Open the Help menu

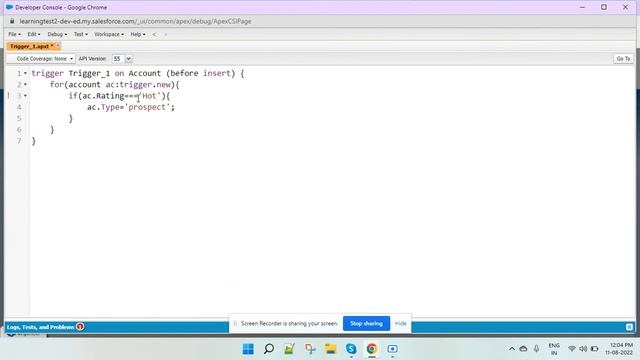[138, 34]
